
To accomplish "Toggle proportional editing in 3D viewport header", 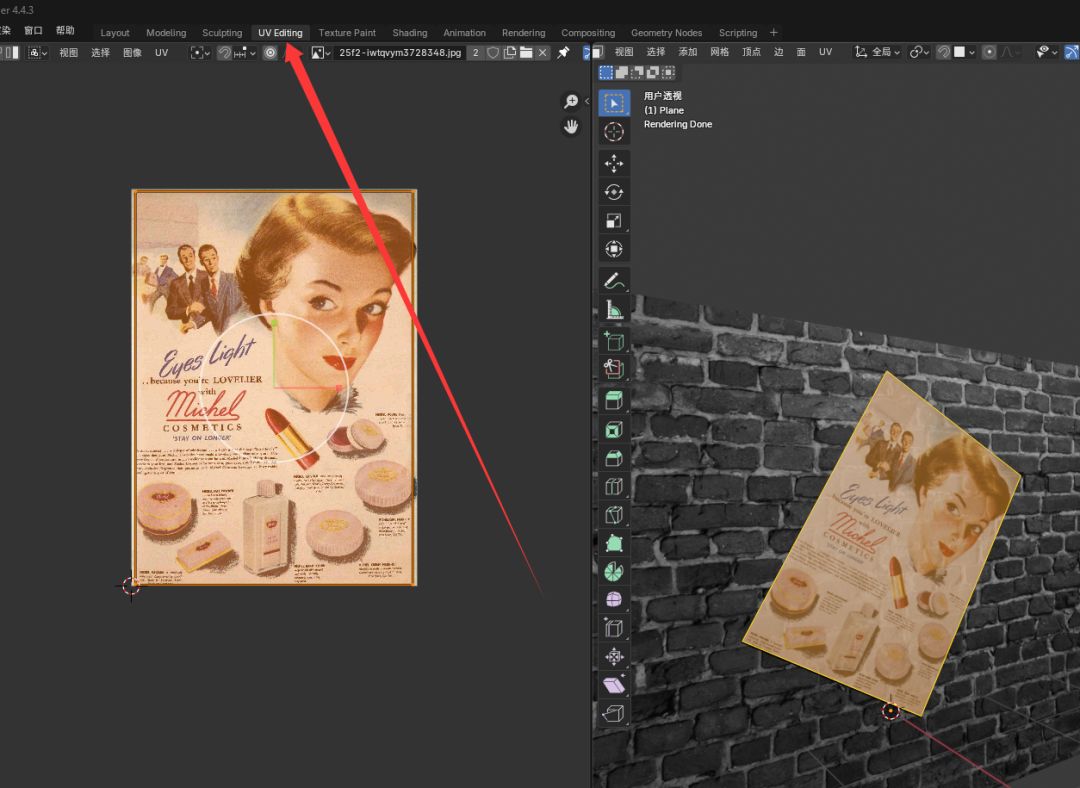I will 989,52.
